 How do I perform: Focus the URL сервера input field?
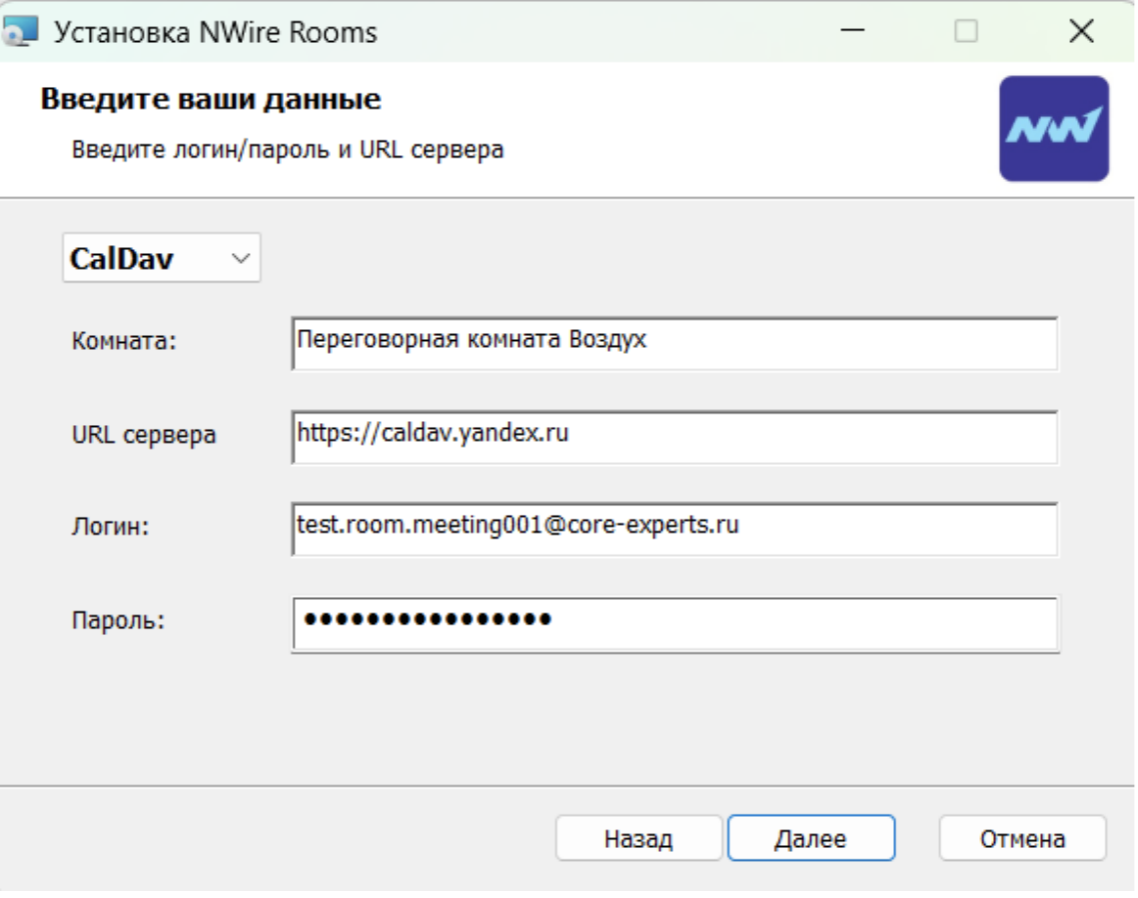[674, 437]
